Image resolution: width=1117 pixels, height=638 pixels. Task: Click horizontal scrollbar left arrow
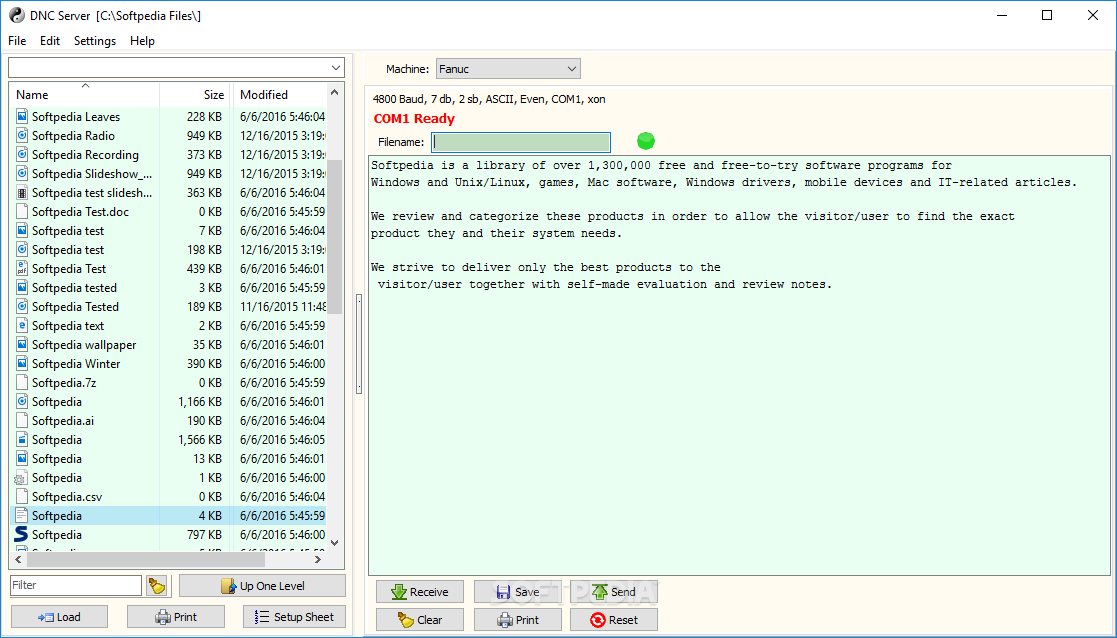tap(19, 560)
